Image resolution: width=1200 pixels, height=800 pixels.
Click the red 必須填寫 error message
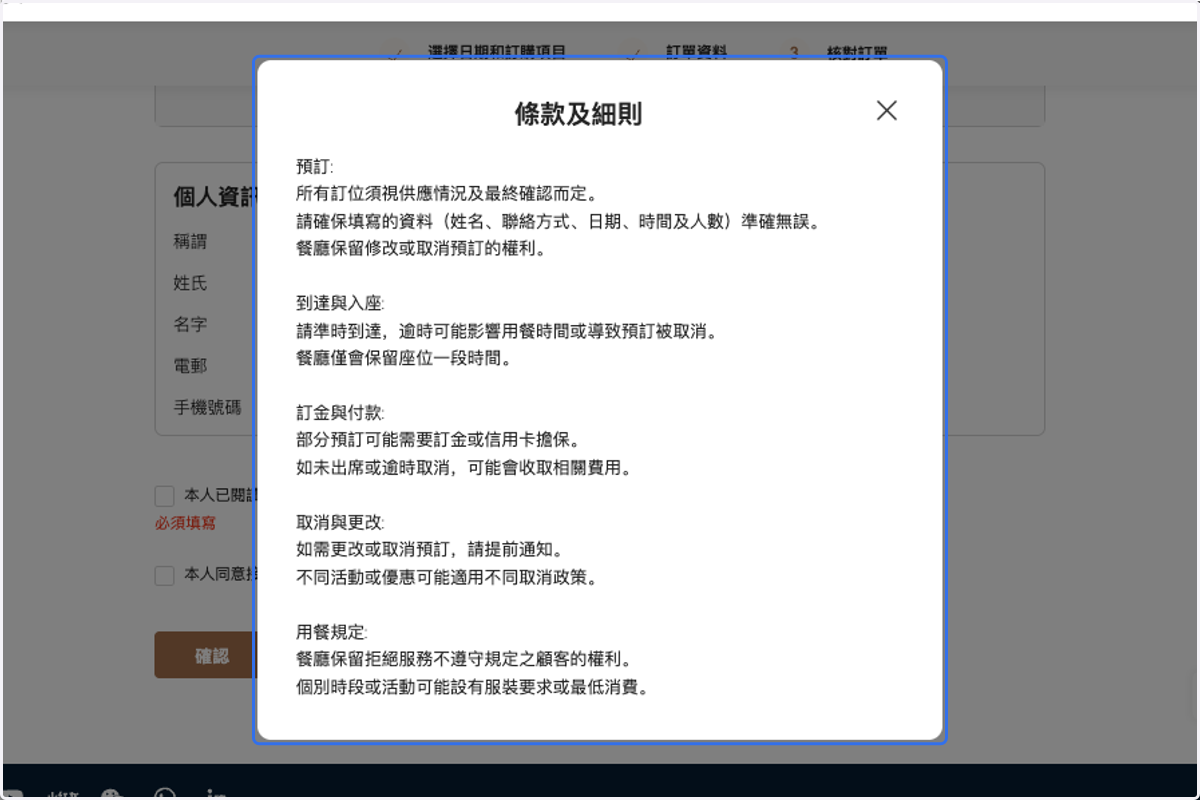tap(185, 523)
